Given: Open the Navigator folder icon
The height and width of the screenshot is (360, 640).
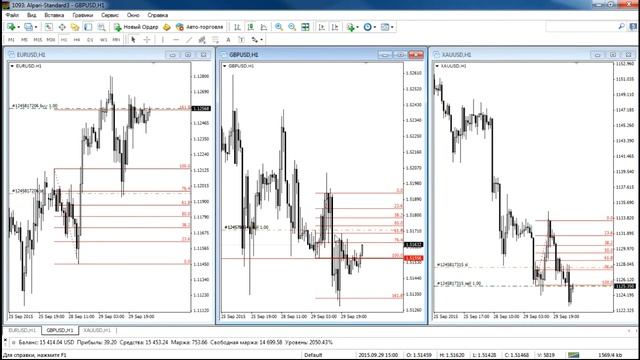Looking at the screenshot, I should pyautogui.click(x=75, y=27).
